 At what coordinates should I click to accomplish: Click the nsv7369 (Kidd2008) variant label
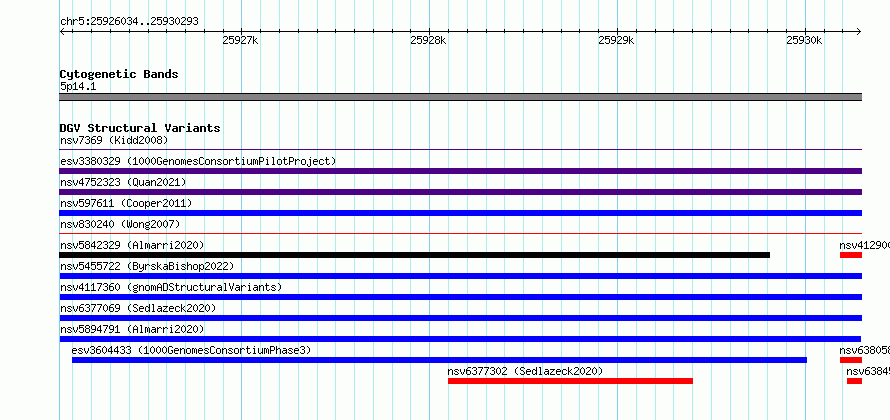[x=114, y=140]
